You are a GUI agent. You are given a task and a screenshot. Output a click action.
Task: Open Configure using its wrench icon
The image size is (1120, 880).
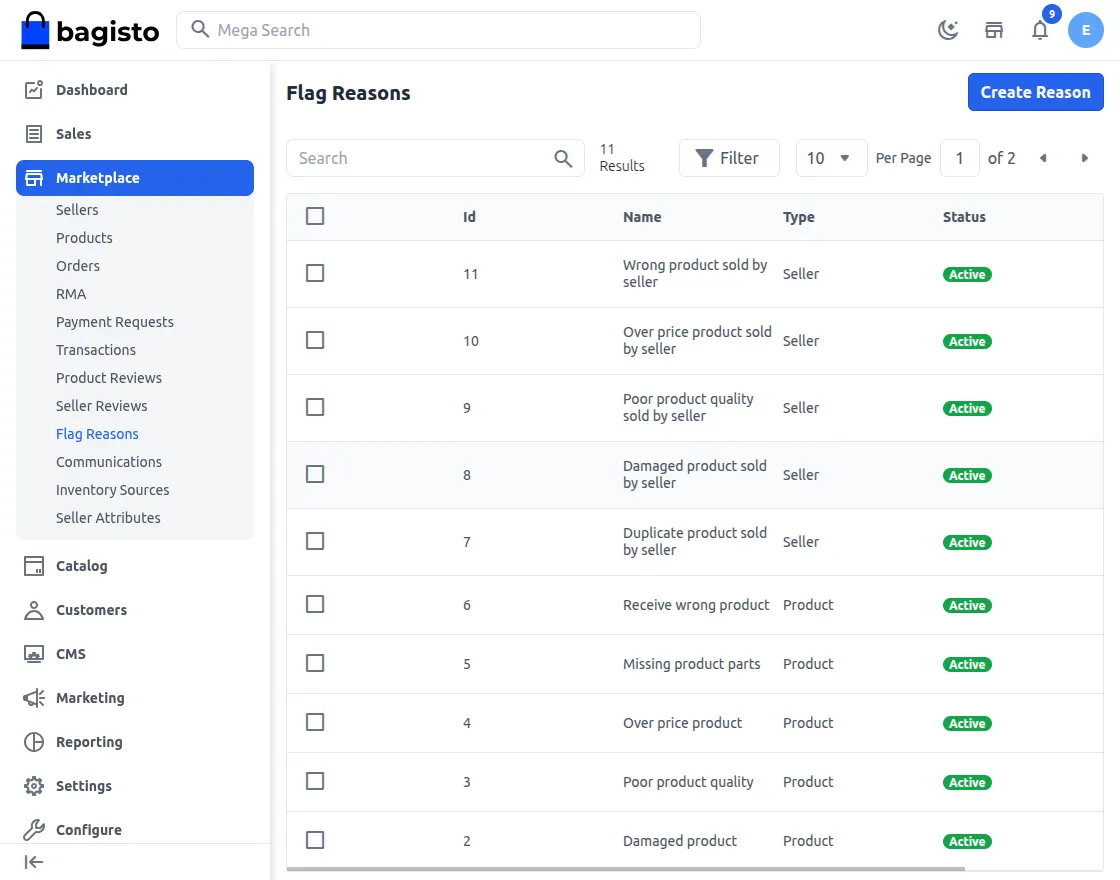click(x=33, y=829)
